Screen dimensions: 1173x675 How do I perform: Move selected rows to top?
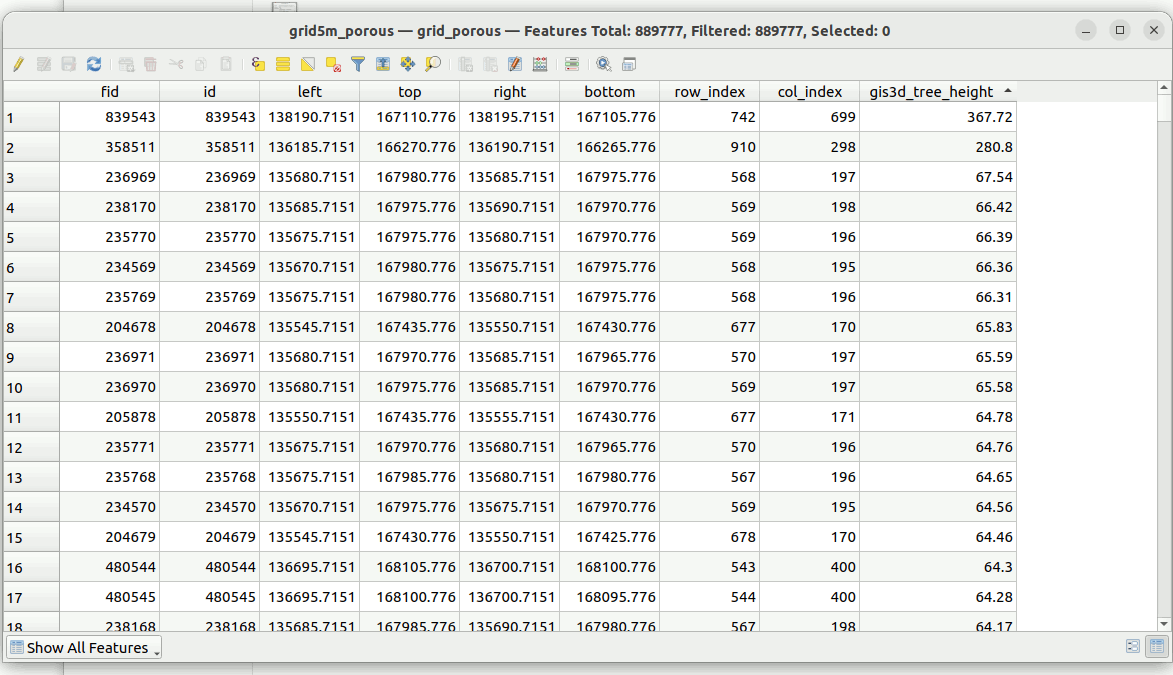tap(383, 64)
